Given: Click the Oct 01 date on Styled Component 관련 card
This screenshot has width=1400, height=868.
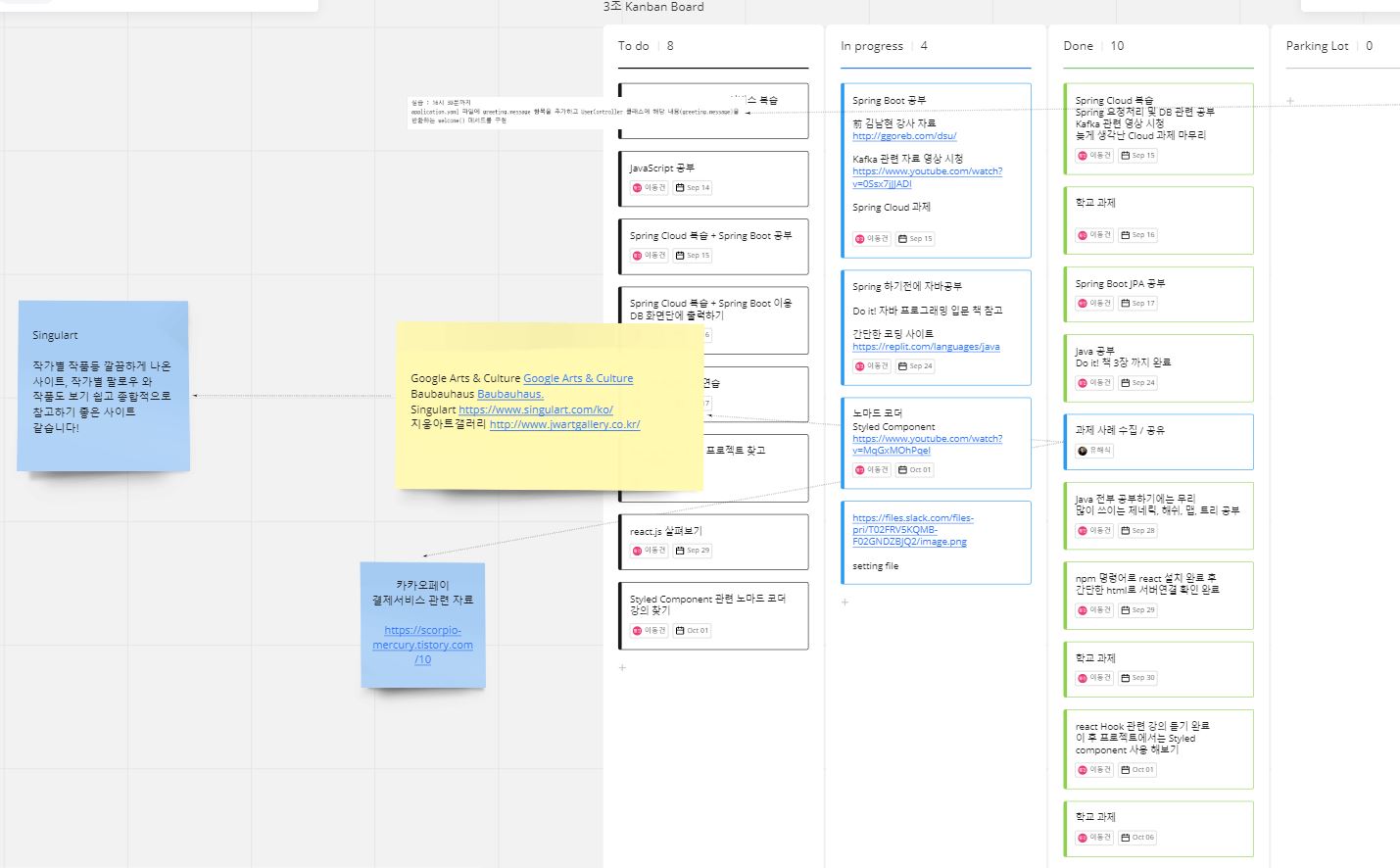Looking at the screenshot, I should (x=693, y=630).
